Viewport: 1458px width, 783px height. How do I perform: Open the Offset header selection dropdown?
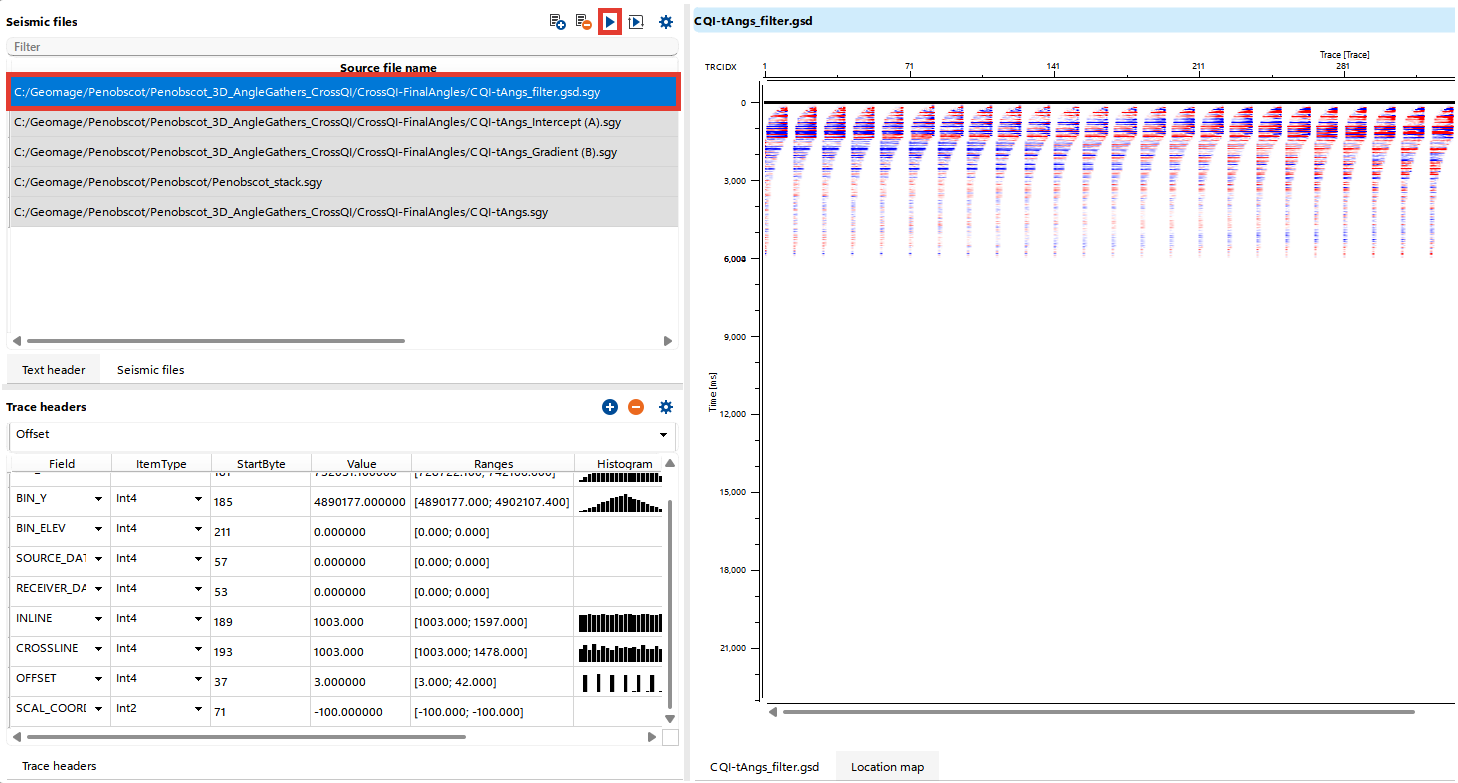pos(662,434)
